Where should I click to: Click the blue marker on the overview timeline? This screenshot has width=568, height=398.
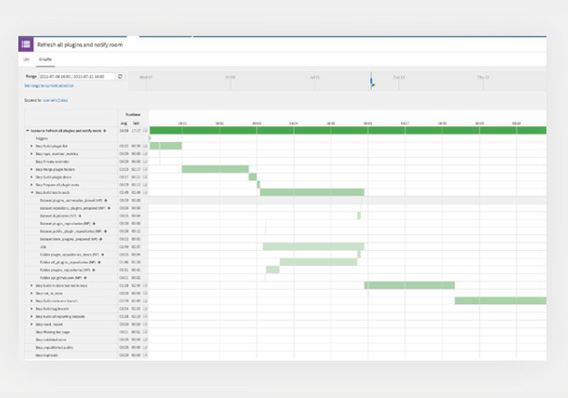coord(371,80)
